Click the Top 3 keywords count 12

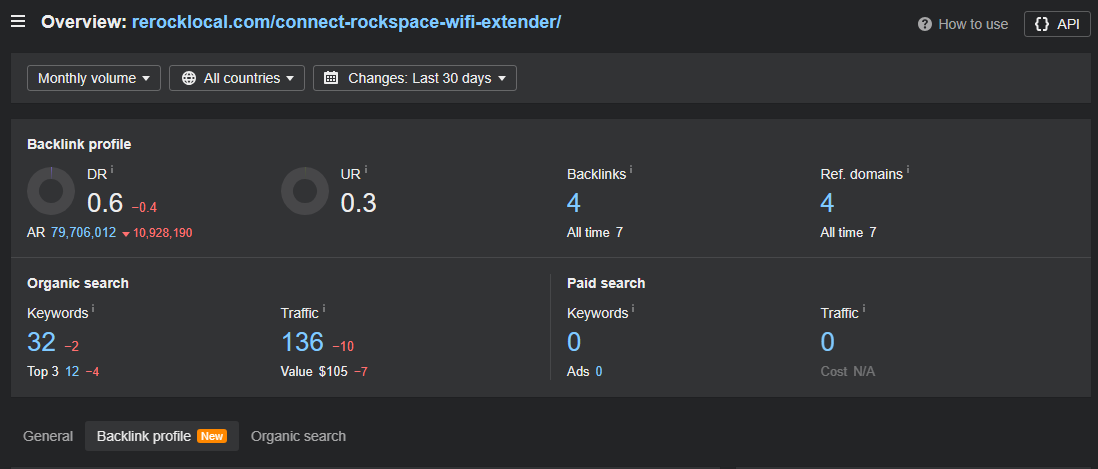pyautogui.click(x=72, y=372)
